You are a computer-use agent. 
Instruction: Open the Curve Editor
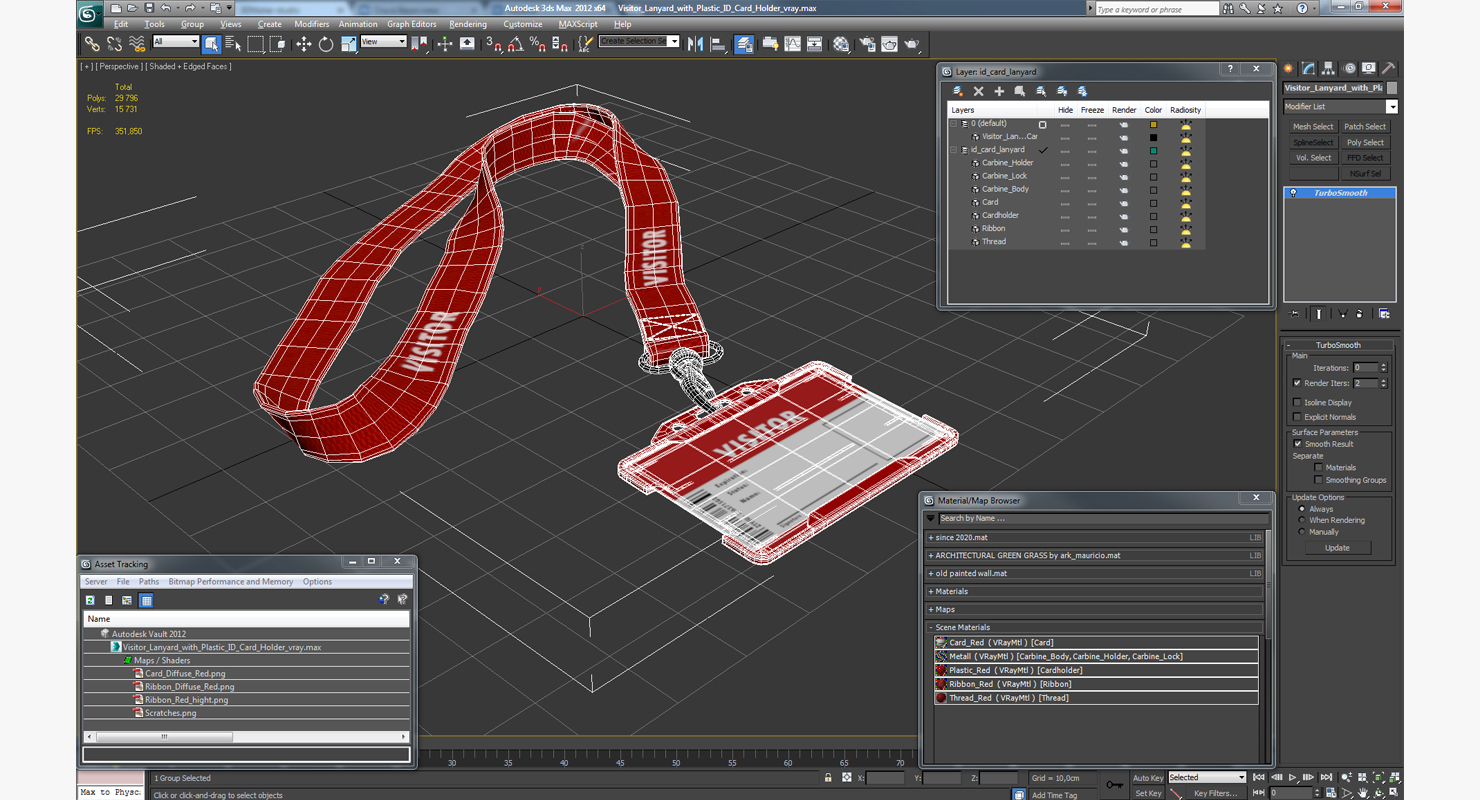click(x=793, y=44)
